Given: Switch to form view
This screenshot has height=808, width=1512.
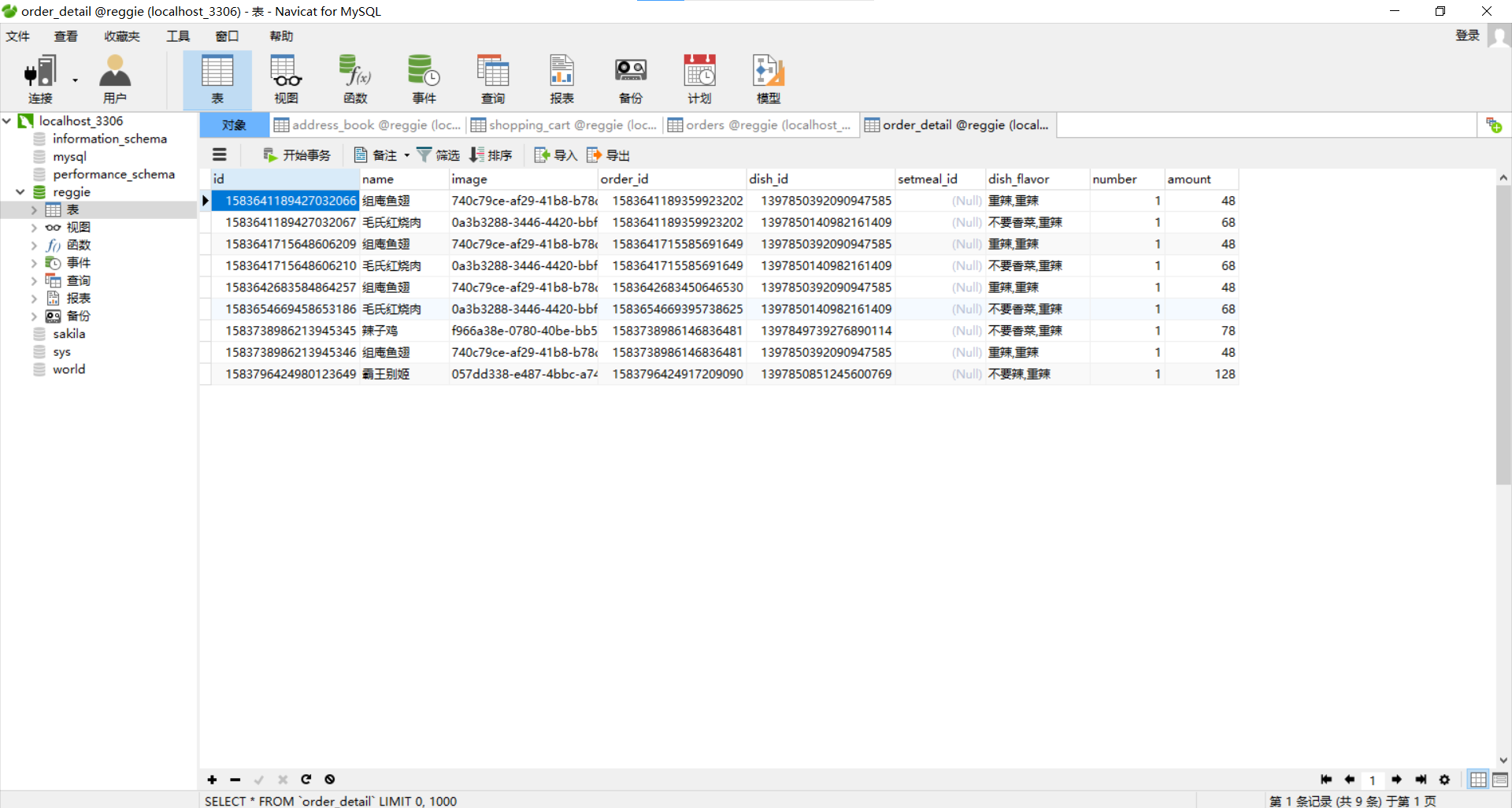Looking at the screenshot, I should (x=1500, y=780).
